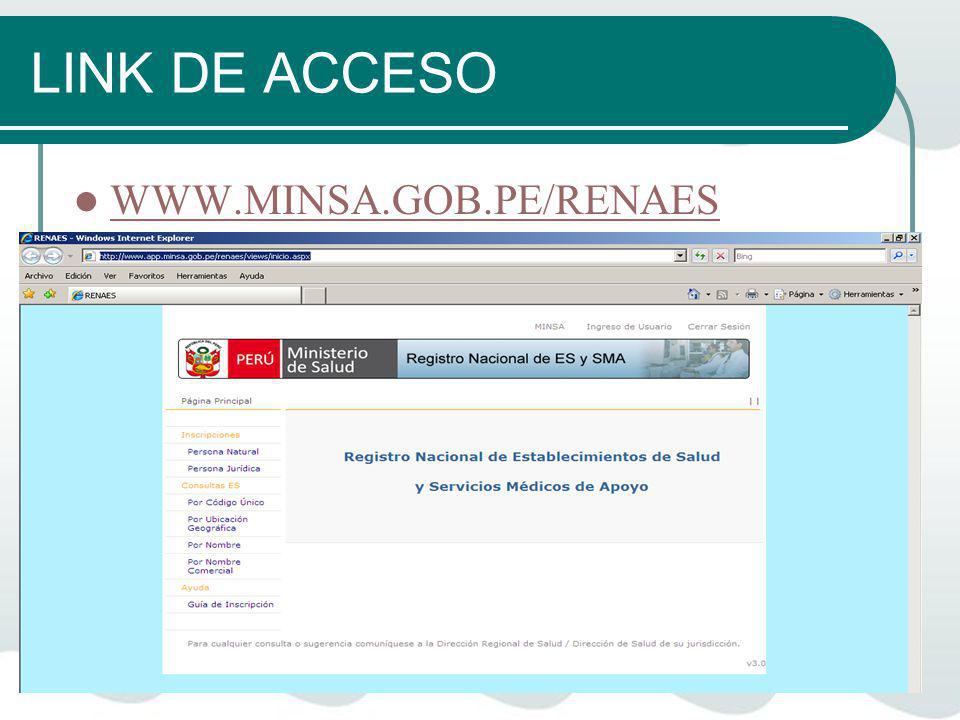Click the page icon in the address bar
Screen dimensions: 960x720
click(x=89, y=256)
